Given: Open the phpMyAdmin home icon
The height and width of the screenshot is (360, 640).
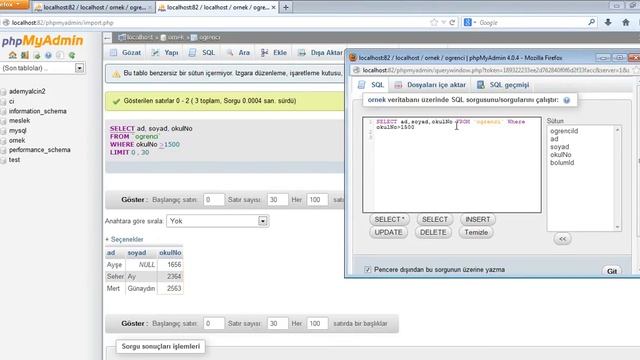Looking at the screenshot, I should [x=13, y=55].
